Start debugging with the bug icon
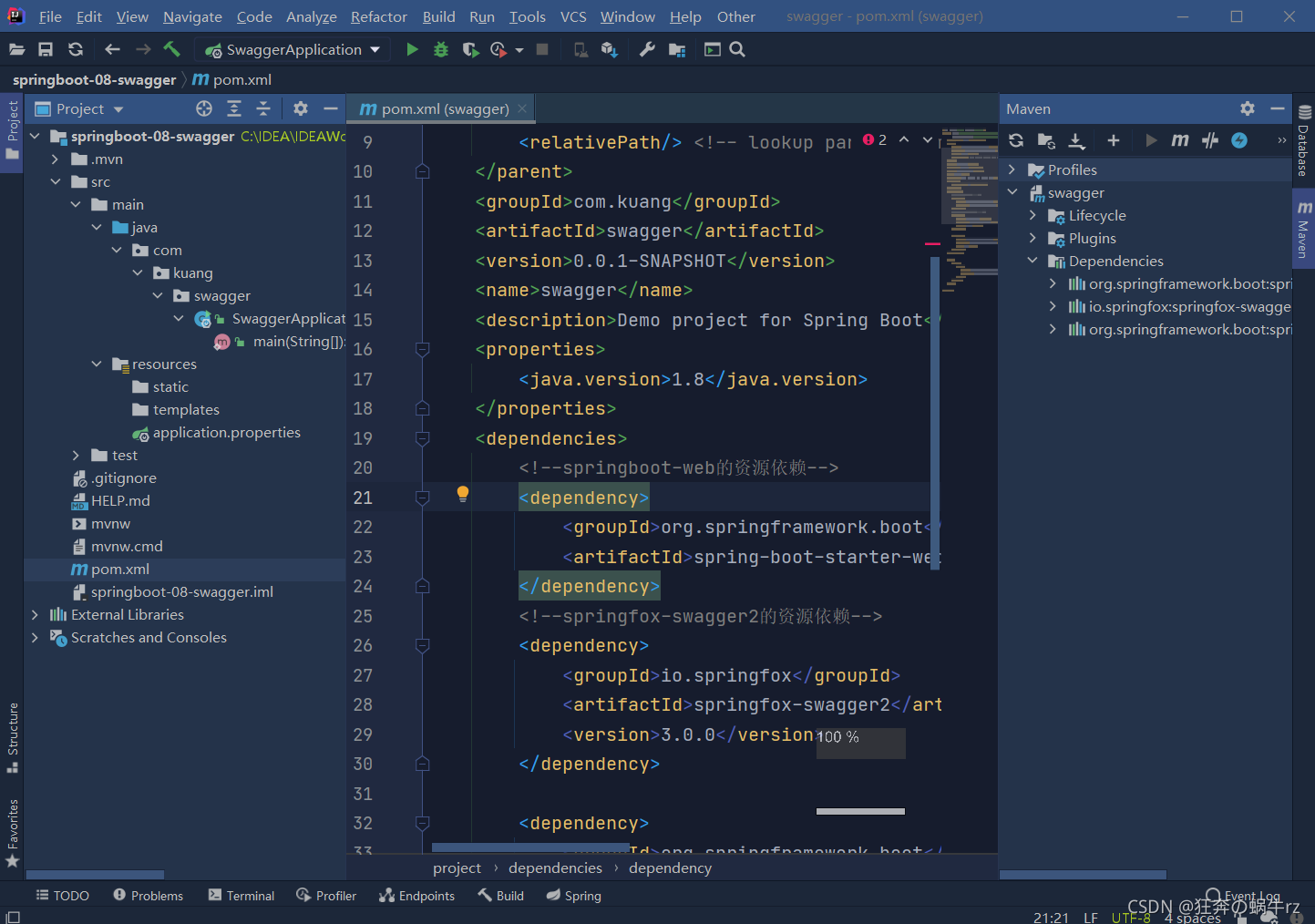Image resolution: width=1315 pixels, height=924 pixels. pos(441,49)
